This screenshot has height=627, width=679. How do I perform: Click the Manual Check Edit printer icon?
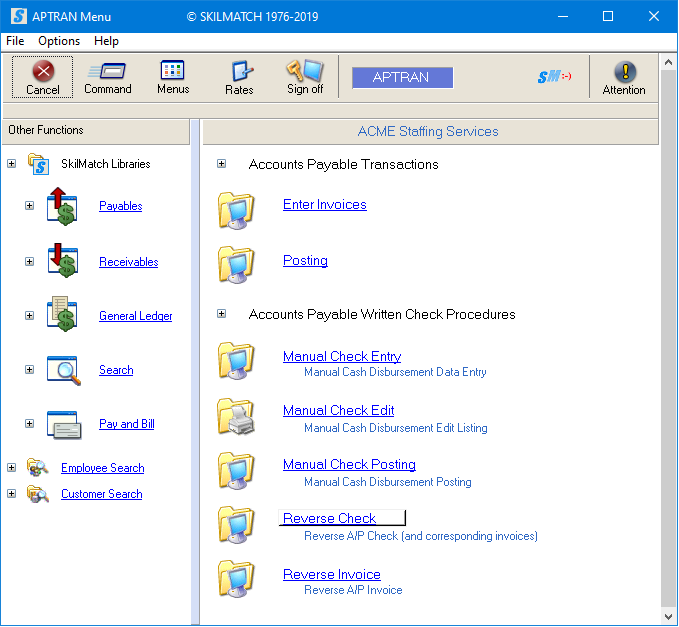[236, 416]
